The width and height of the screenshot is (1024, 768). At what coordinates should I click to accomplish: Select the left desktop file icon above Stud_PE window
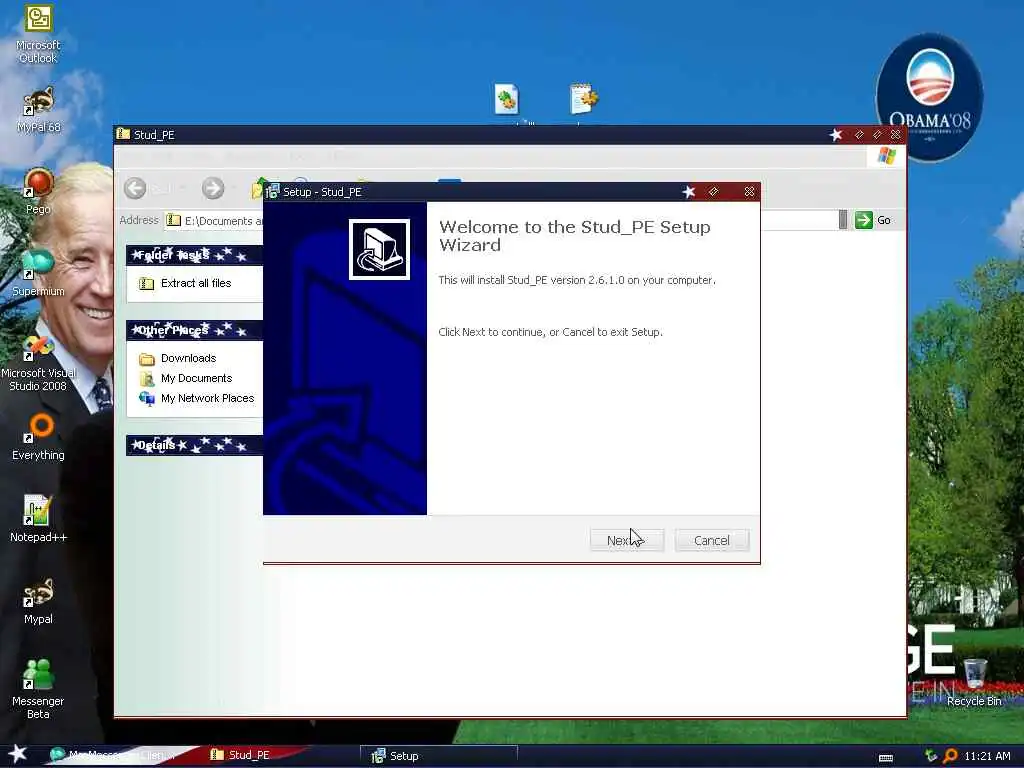click(506, 99)
